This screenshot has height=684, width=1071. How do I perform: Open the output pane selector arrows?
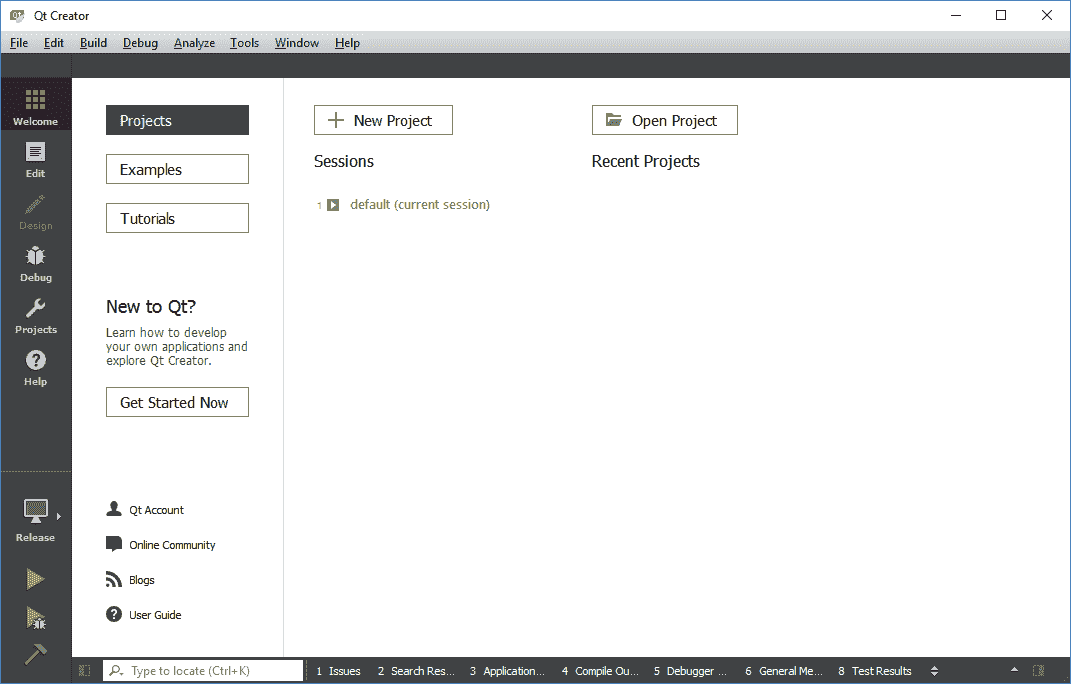(933, 671)
